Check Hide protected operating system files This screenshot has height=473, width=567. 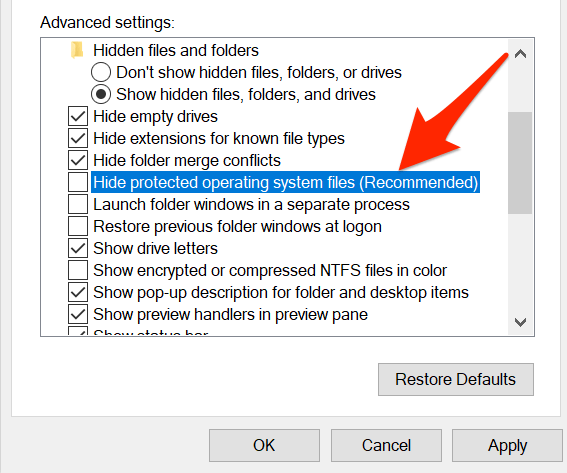[x=78, y=182]
